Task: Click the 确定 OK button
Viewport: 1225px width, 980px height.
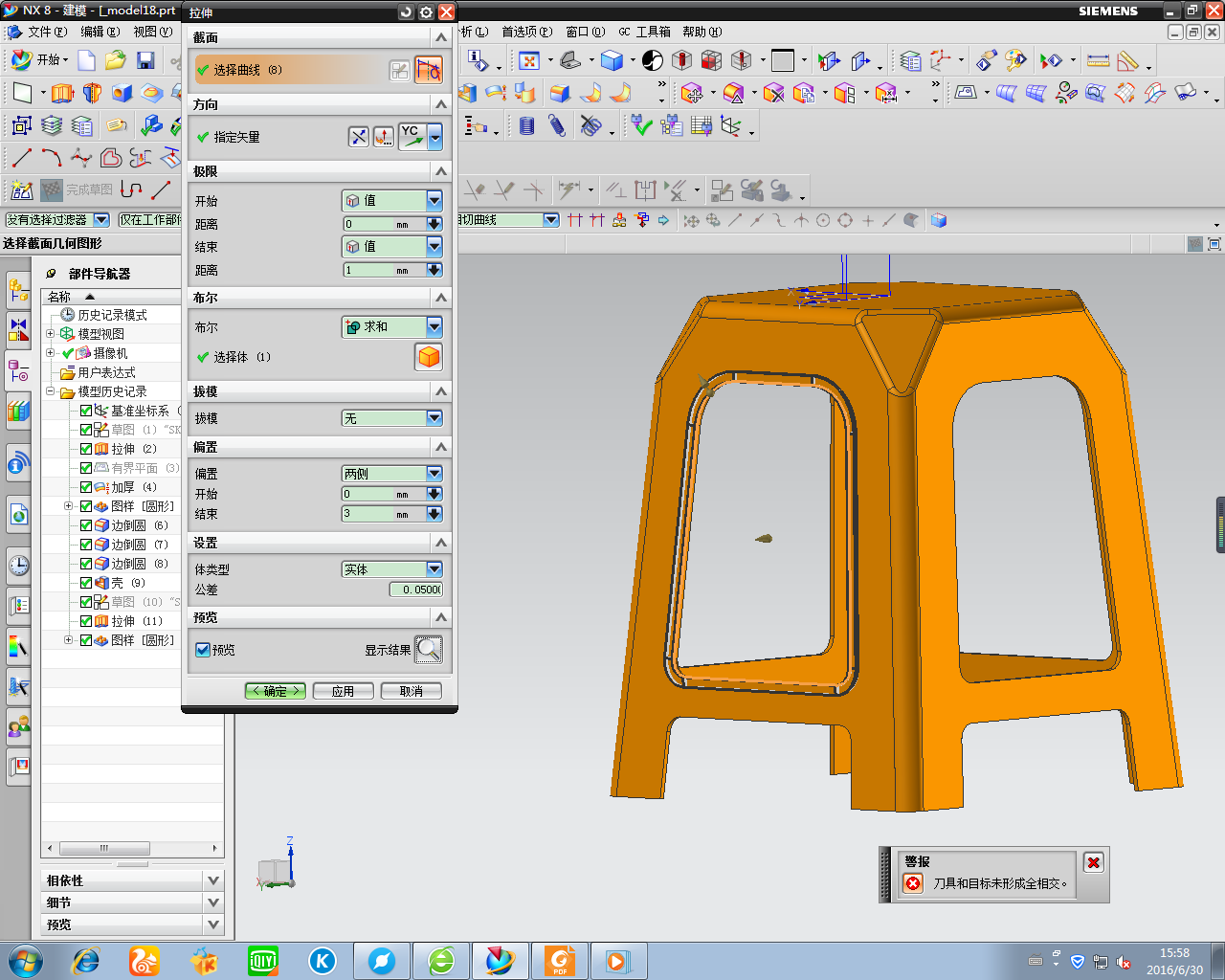Action: click(x=276, y=691)
